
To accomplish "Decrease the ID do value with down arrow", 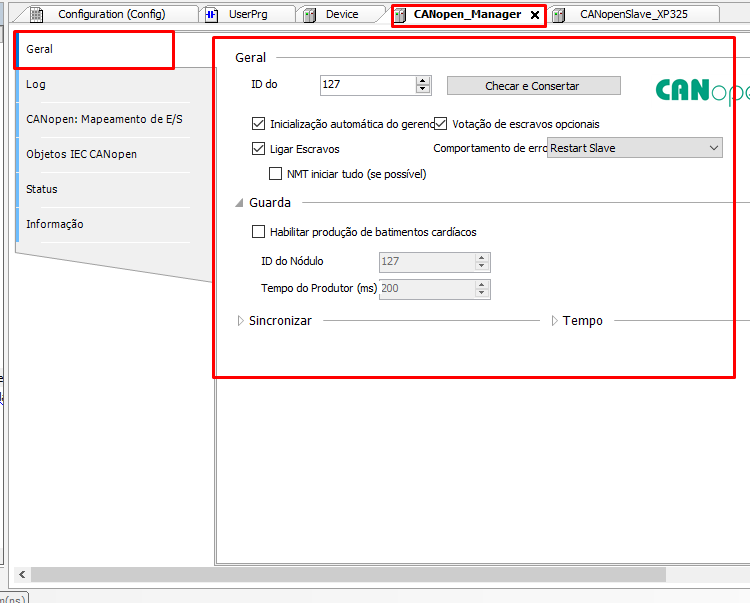I will [423, 89].
